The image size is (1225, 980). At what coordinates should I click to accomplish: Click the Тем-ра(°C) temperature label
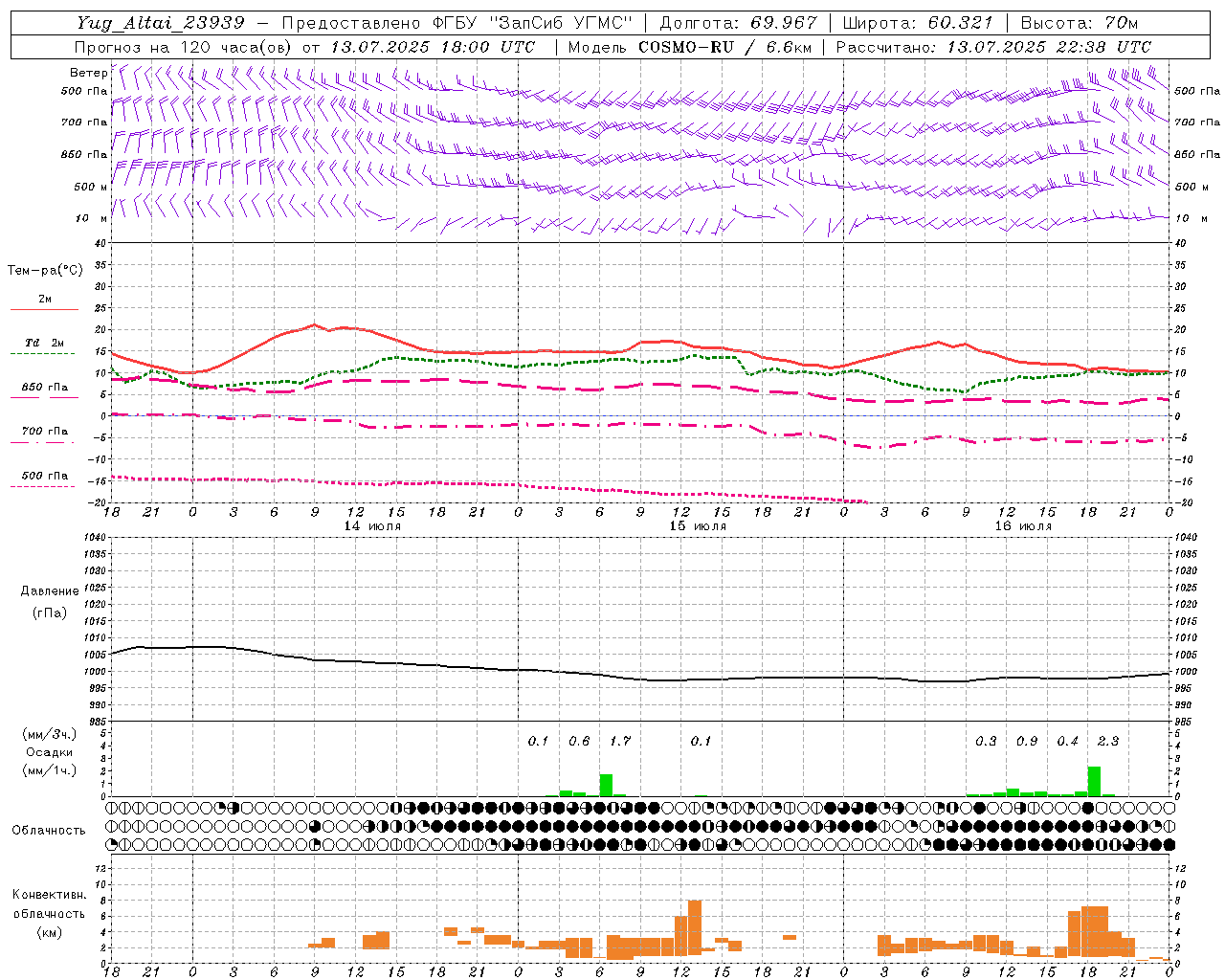(45, 271)
